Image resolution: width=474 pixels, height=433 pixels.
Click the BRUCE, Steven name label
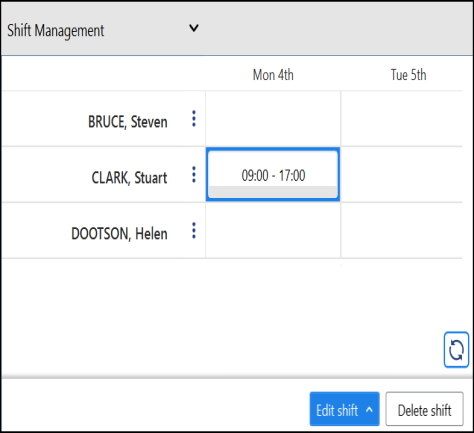coord(128,122)
